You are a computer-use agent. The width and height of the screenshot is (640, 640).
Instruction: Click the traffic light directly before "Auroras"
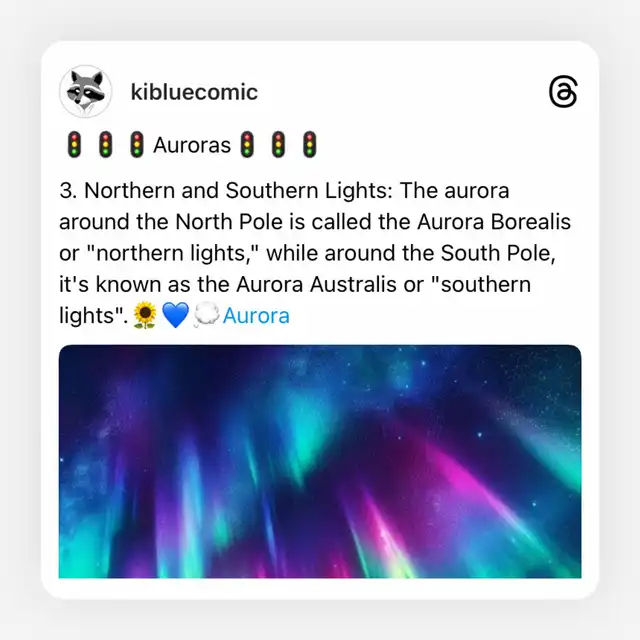(137, 144)
